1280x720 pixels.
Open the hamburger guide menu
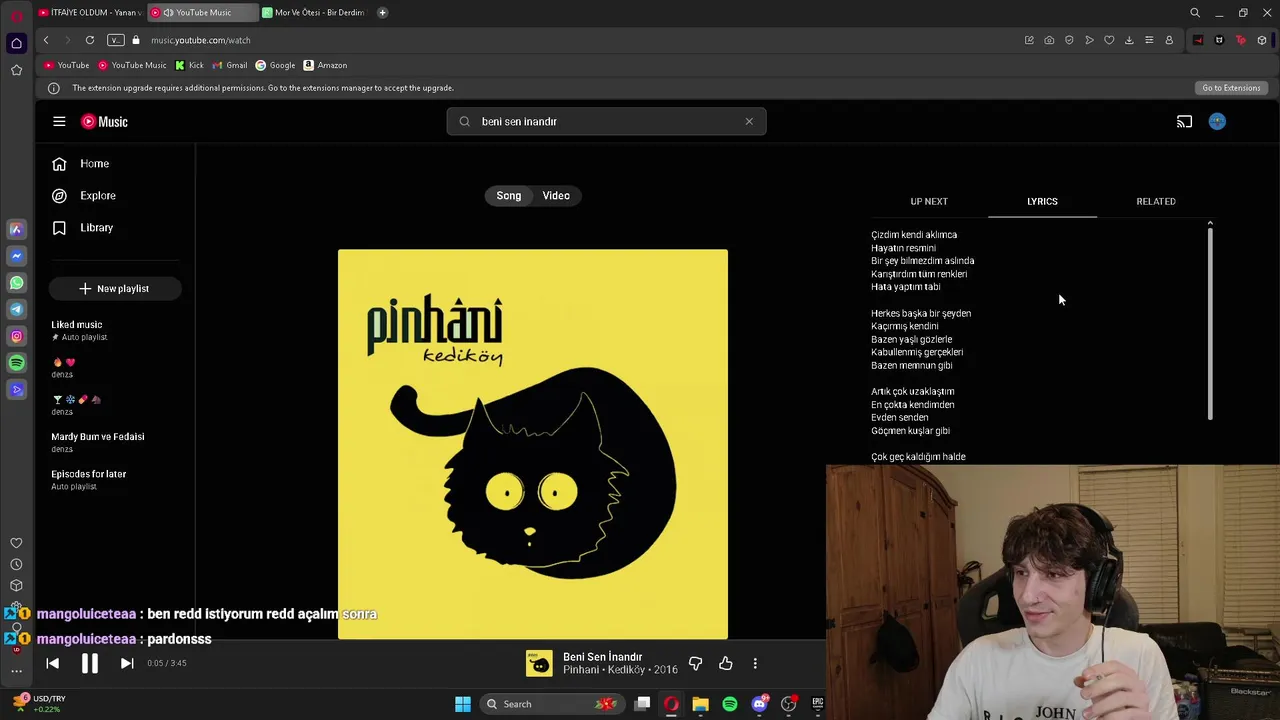point(59,121)
